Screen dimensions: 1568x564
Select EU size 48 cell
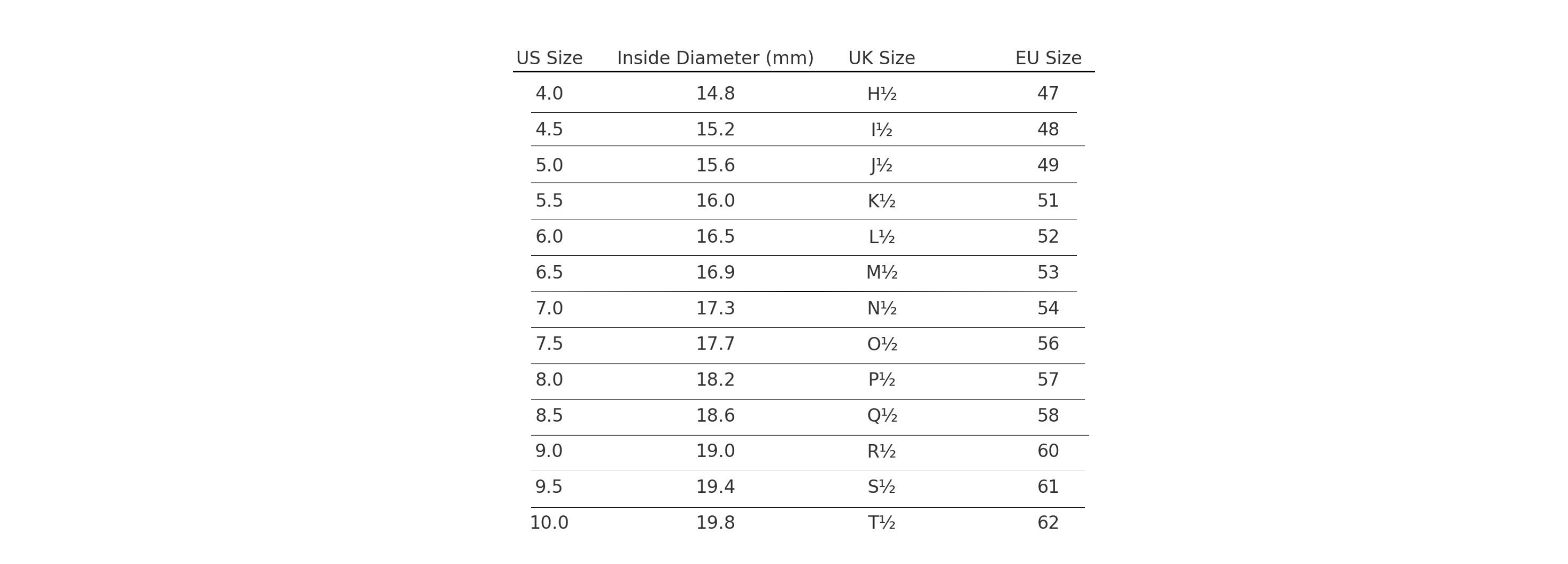point(1048,129)
